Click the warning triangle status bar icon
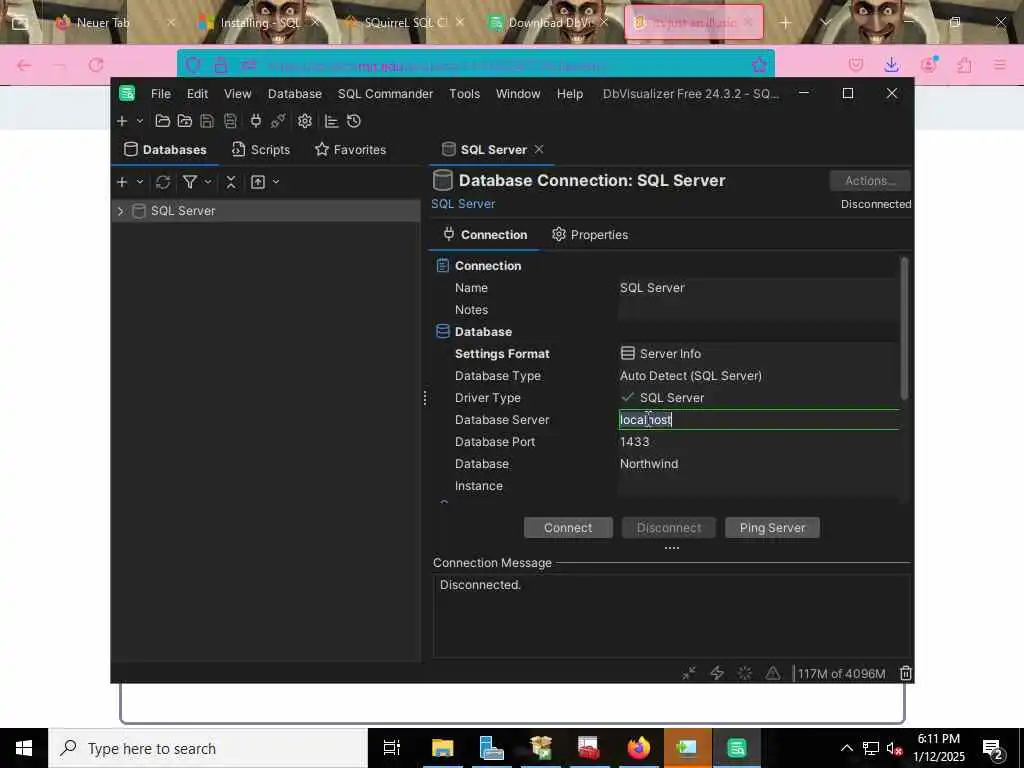Screen dimensions: 1024x768 click(773, 673)
